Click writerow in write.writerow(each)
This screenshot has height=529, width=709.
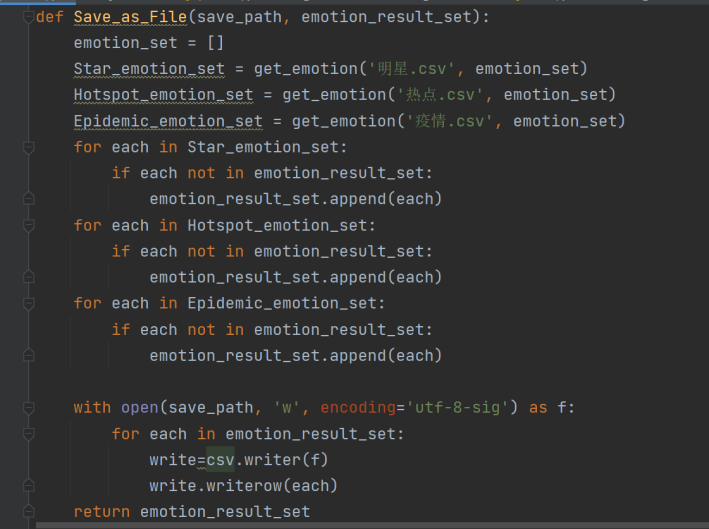(x=244, y=486)
